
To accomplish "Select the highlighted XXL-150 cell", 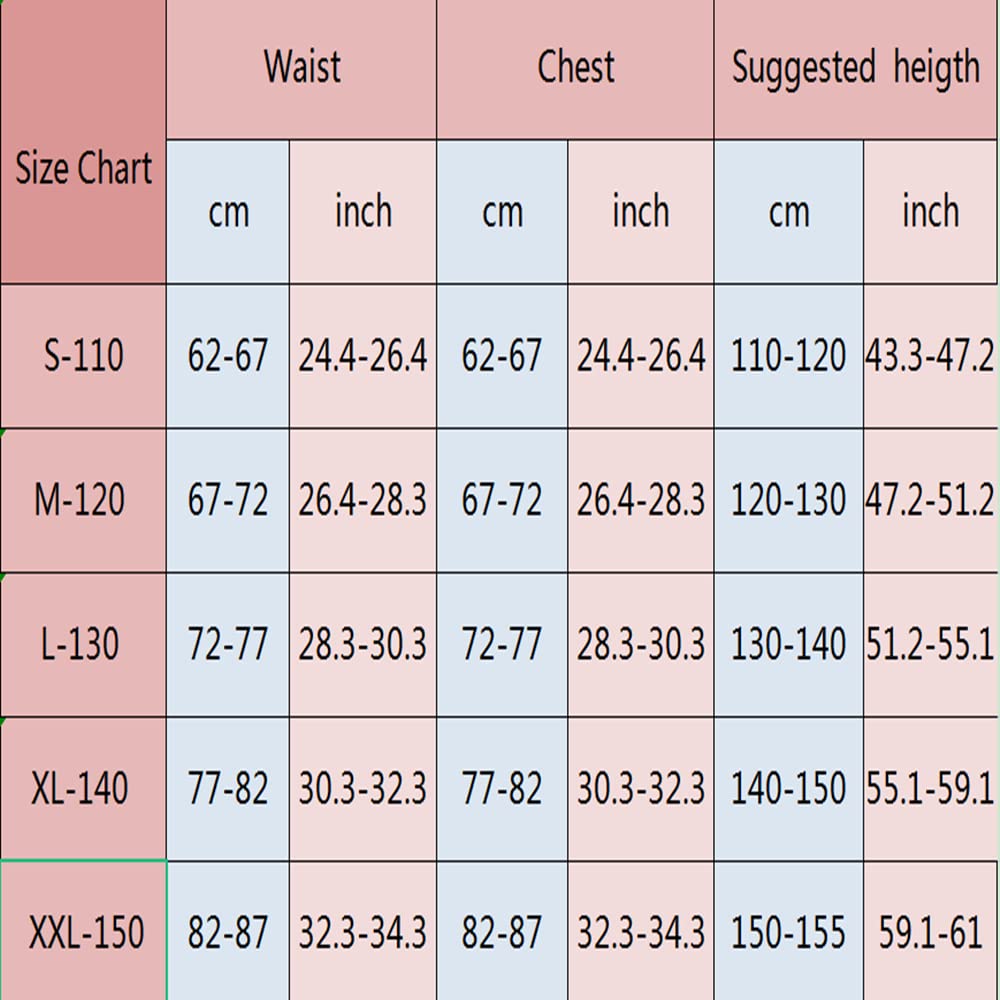I will (84, 933).
